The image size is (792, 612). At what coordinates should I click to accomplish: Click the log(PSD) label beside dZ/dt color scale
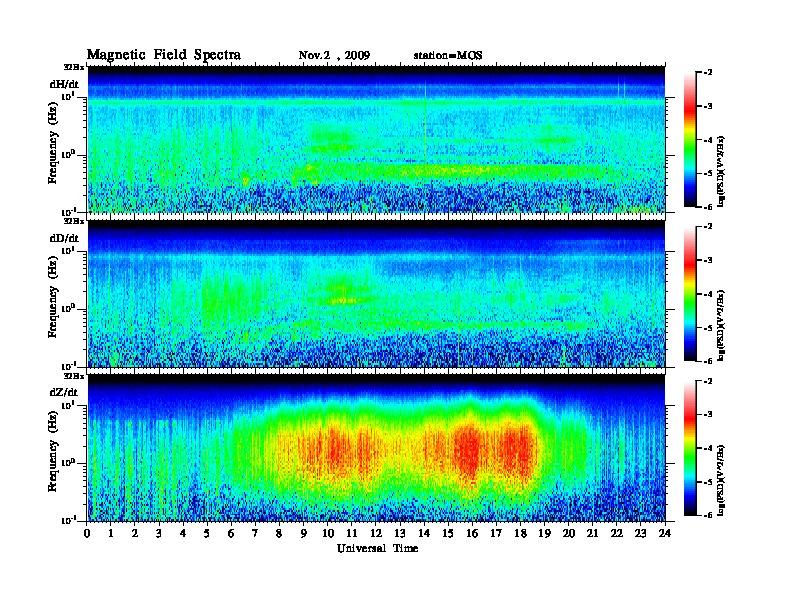point(721,480)
